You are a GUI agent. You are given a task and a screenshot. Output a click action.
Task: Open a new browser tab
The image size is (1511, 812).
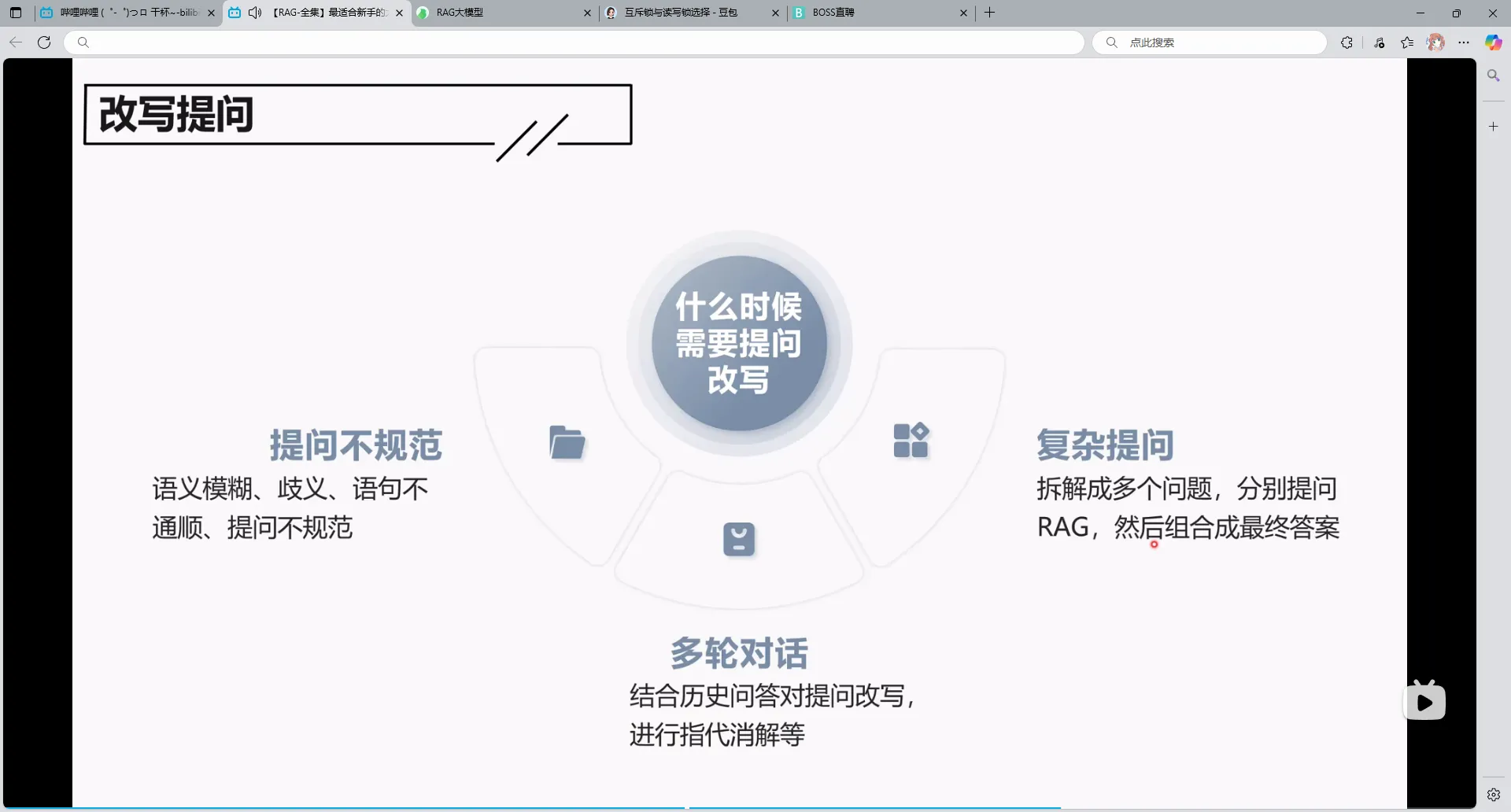pos(990,13)
